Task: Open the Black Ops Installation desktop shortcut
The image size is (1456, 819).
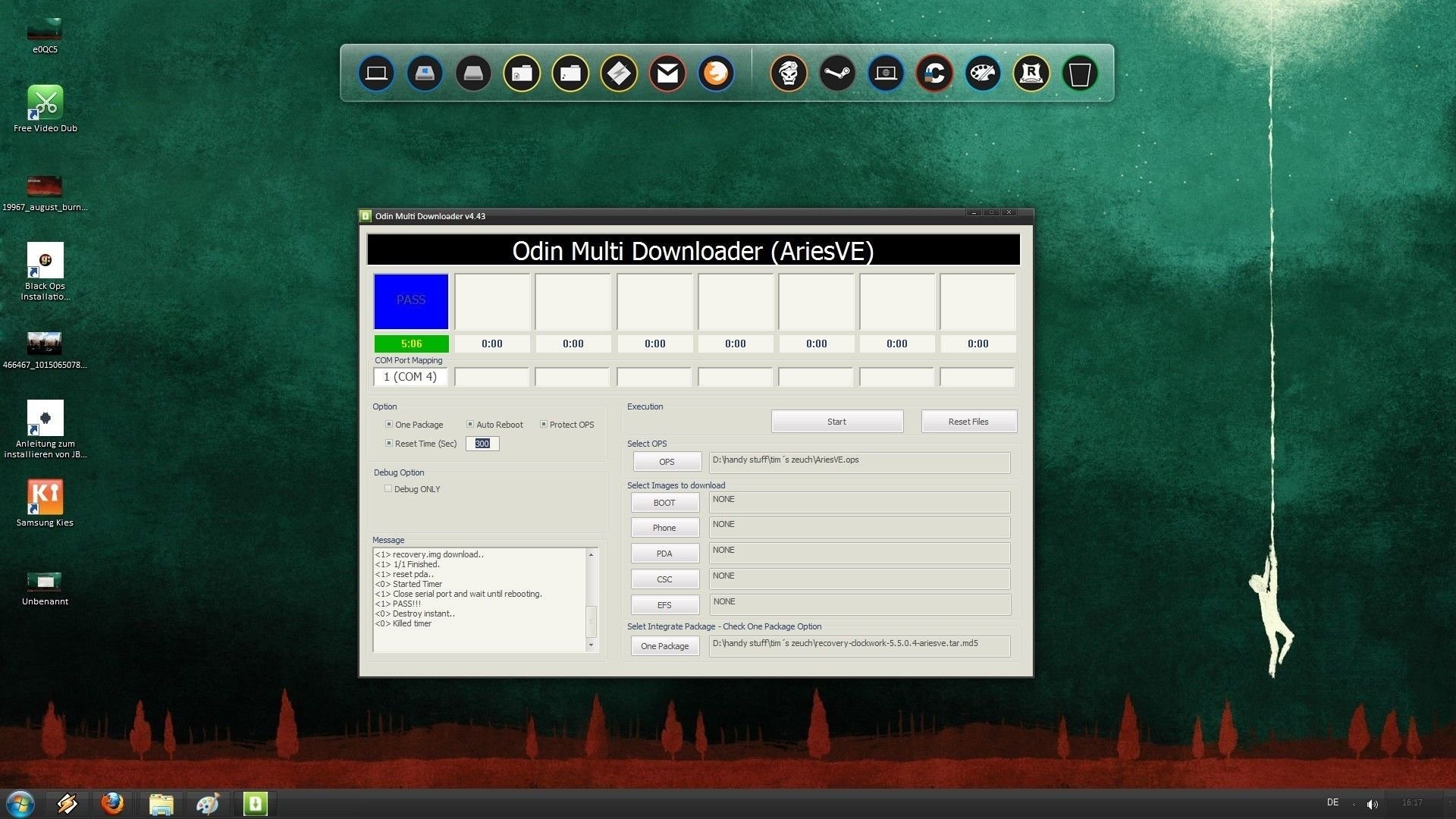Action: 45,271
